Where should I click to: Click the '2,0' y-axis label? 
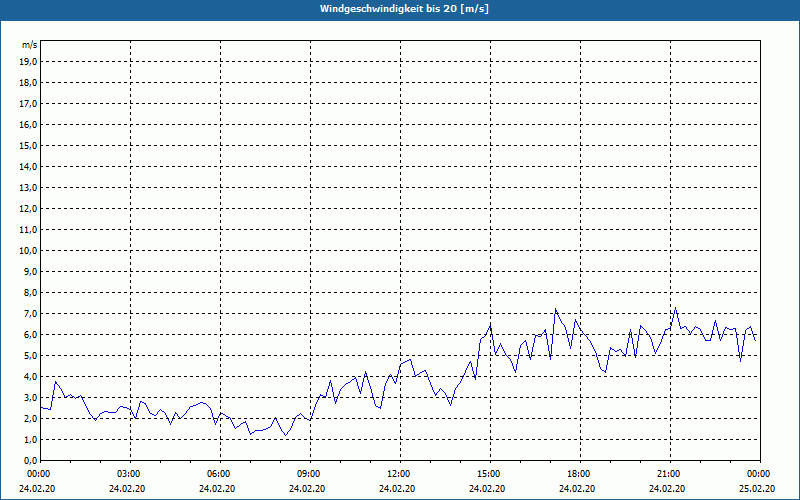(31, 418)
